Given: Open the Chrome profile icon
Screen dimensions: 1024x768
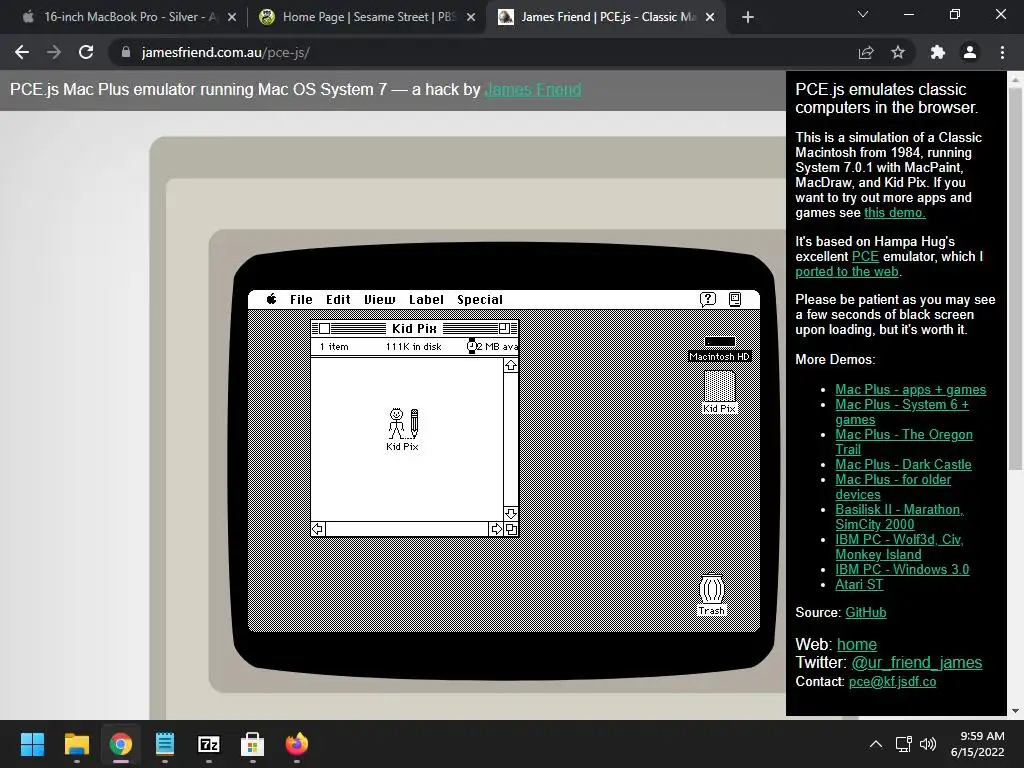Looking at the screenshot, I should (970, 52).
